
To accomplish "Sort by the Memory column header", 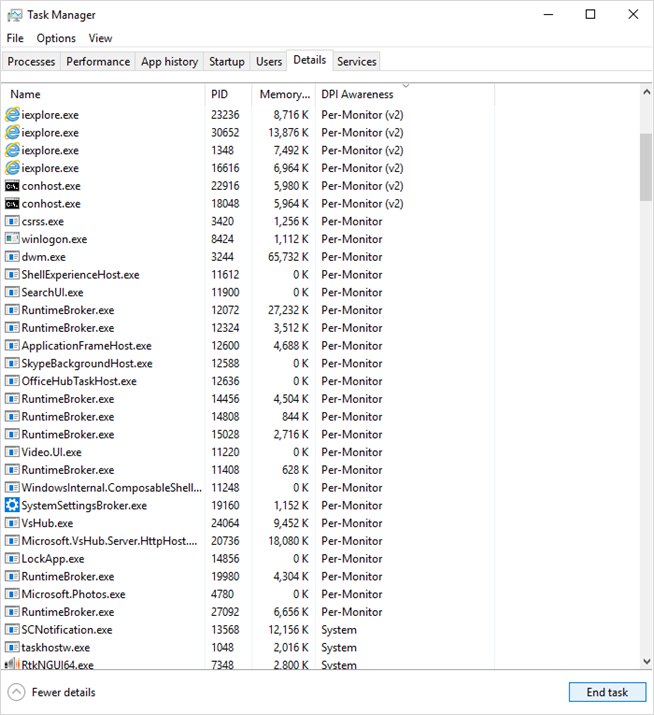I will tap(284, 94).
